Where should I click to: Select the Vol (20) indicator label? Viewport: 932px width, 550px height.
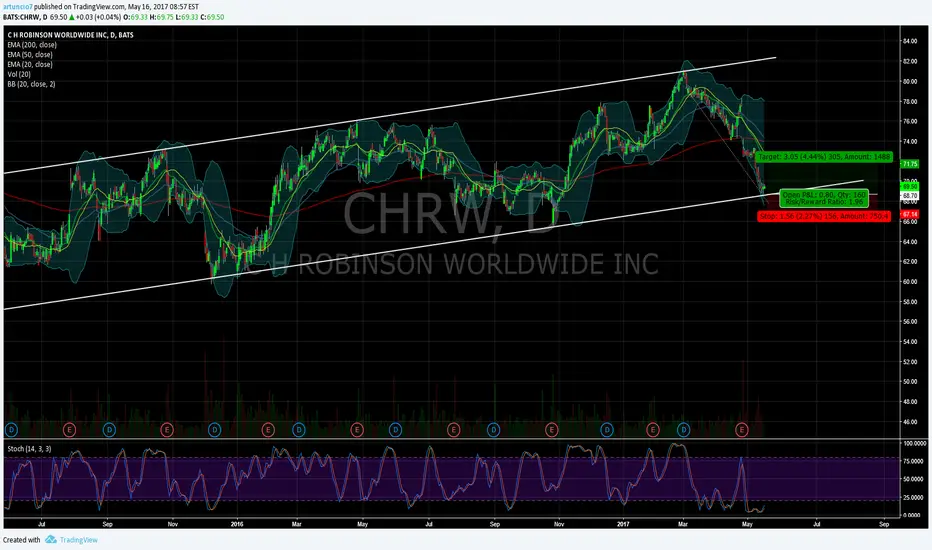point(19,74)
